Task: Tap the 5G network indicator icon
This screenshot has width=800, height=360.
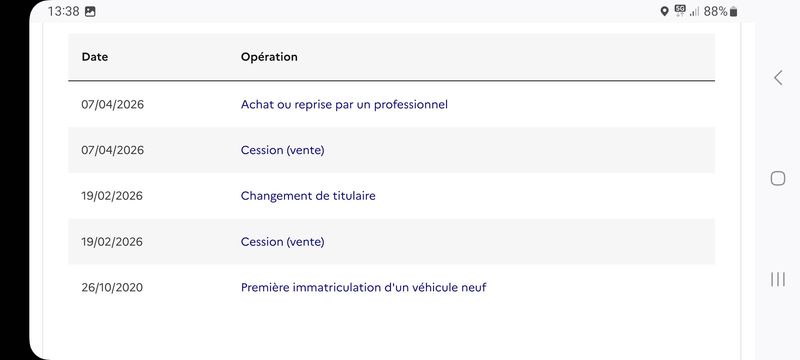Action: click(x=680, y=11)
